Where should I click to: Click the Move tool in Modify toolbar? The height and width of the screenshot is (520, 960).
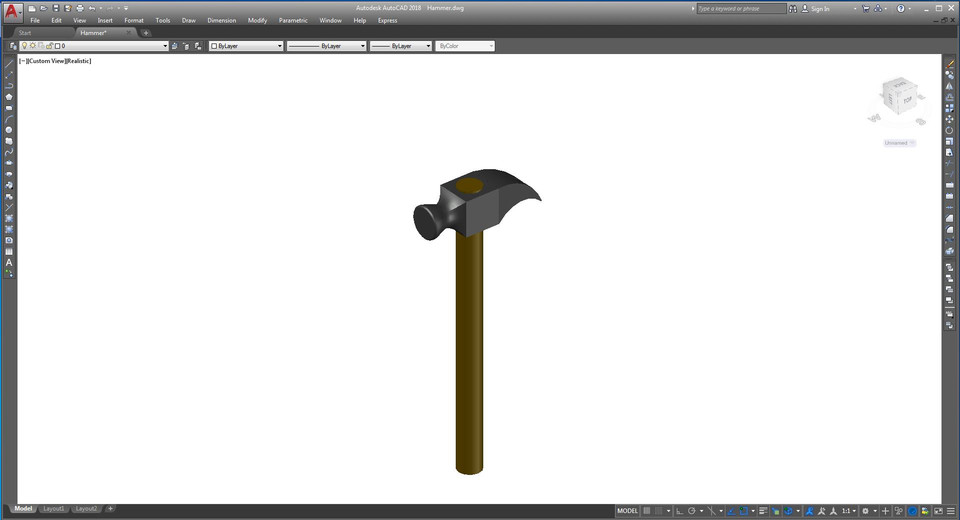point(950,119)
